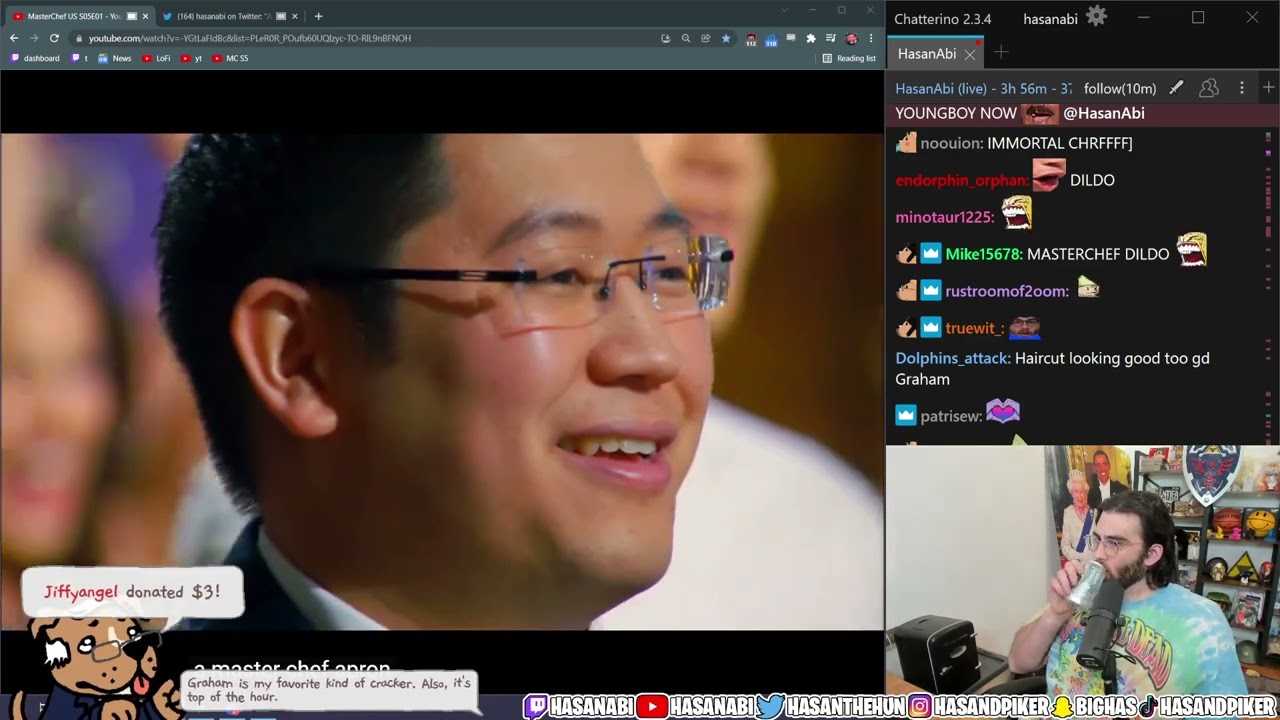Switch to the hasanabi on Twitter tab
This screenshot has height=720, width=1280.
point(230,16)
